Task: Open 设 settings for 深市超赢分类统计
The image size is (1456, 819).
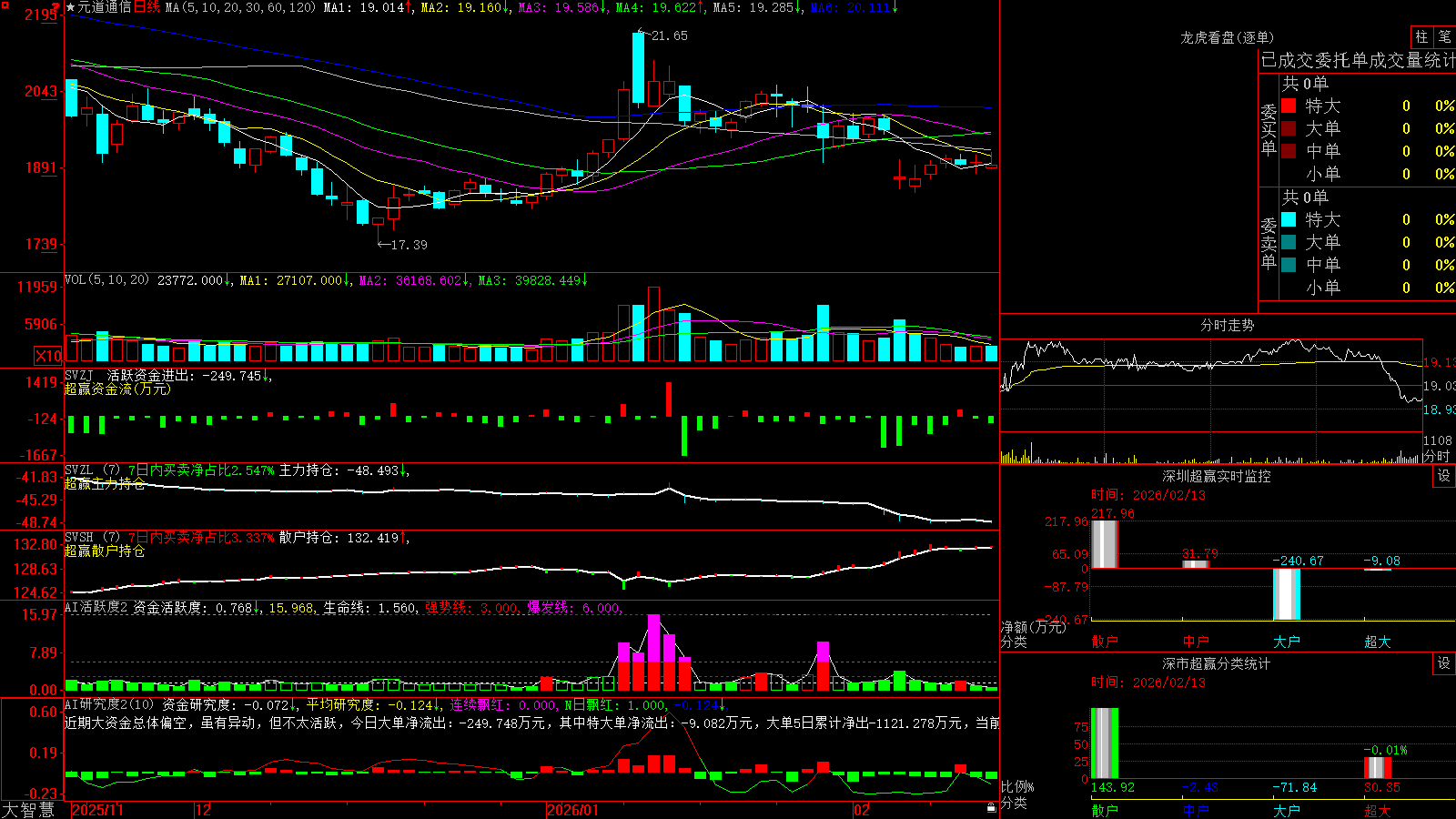Action: (1444, 663)
